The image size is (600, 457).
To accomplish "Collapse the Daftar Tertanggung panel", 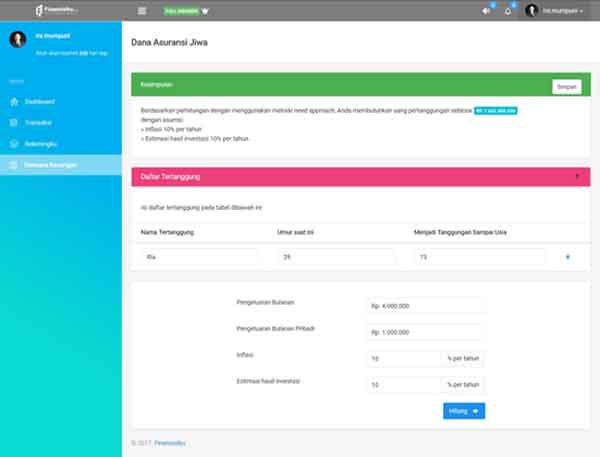I will [577, 177].
